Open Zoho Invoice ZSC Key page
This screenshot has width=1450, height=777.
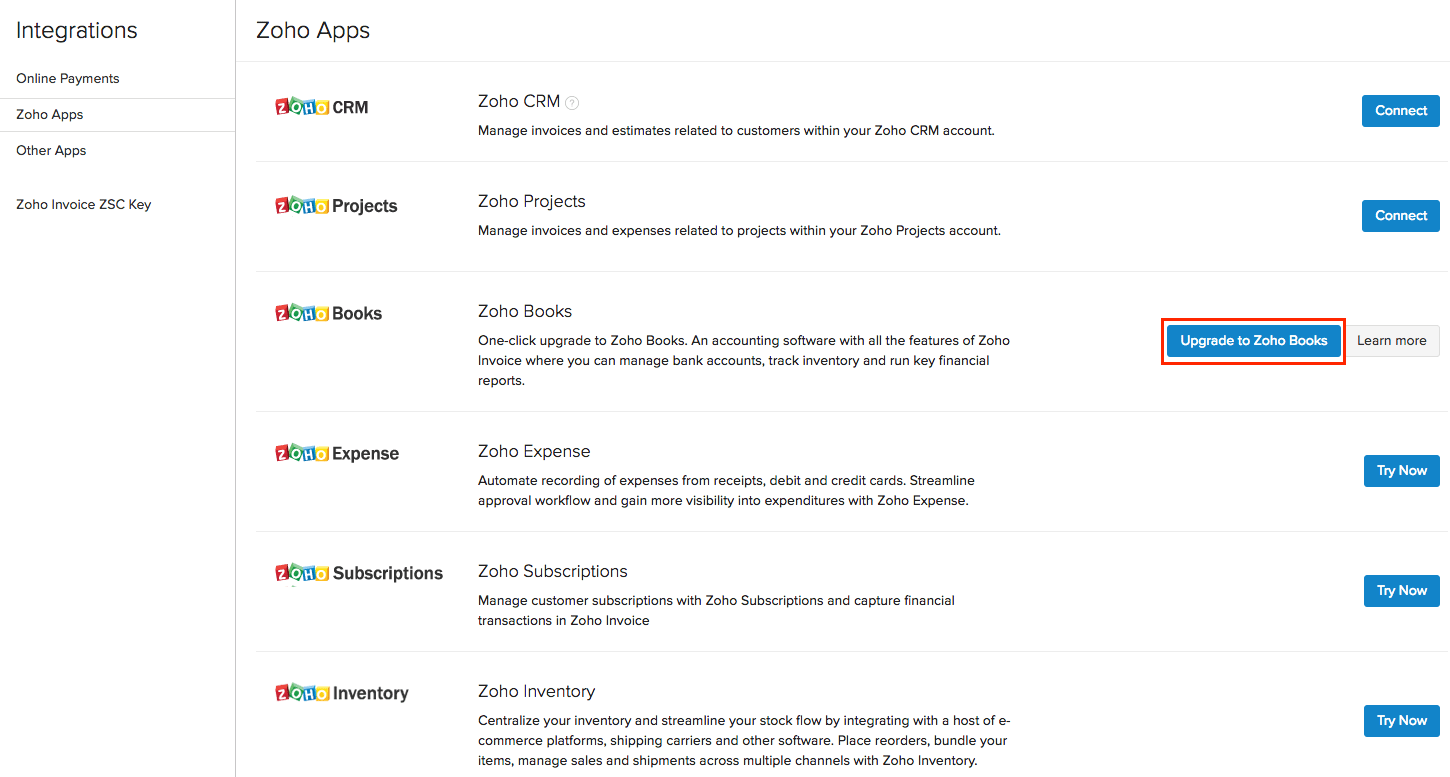[x=84, y=204]
